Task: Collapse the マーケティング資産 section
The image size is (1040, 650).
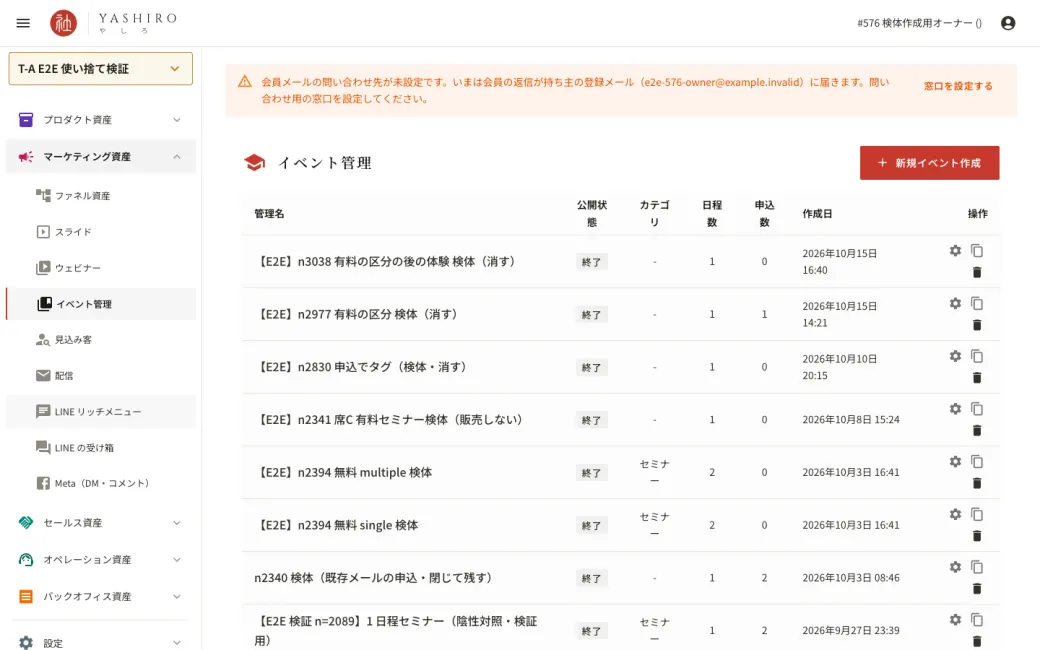Action: pos(101,157)
